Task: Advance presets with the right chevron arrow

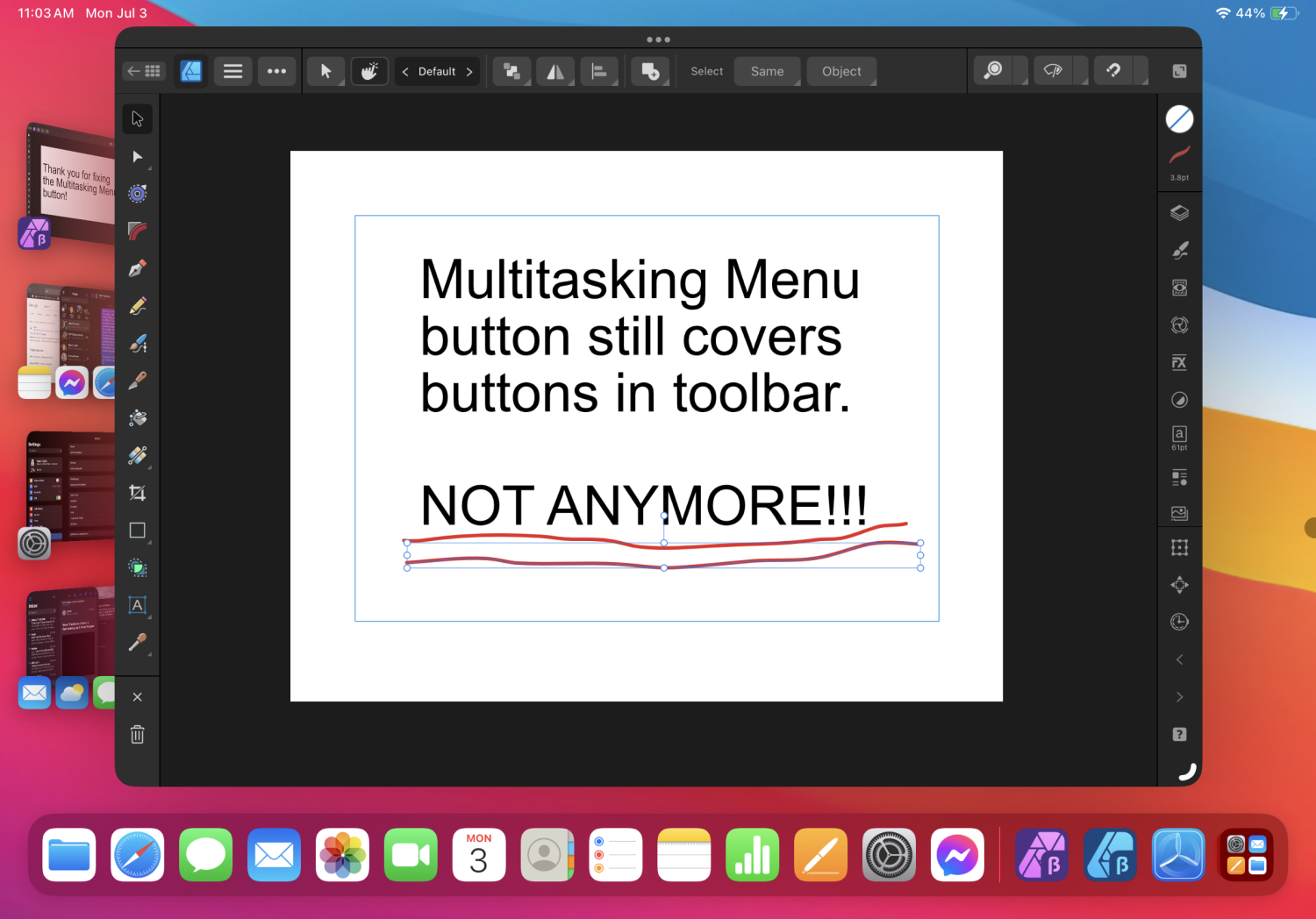Action: coord(1179,696)
